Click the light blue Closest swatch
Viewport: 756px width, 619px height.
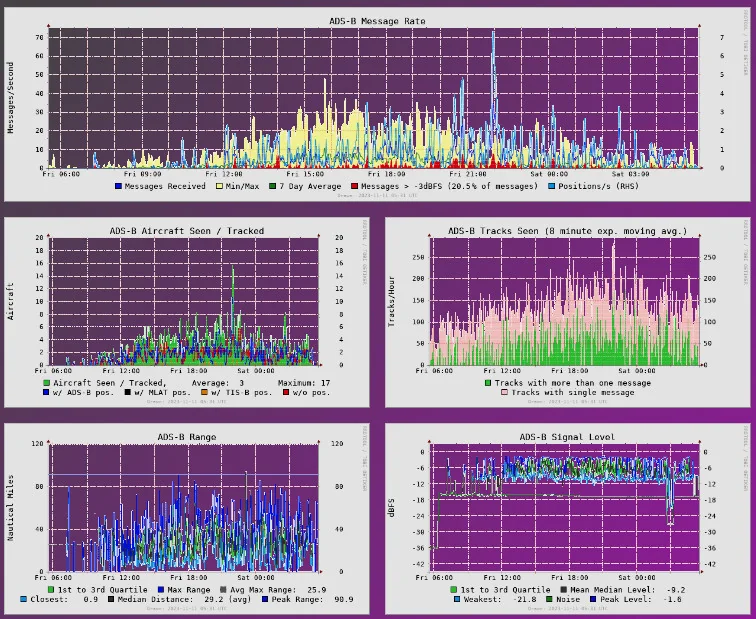24,599
